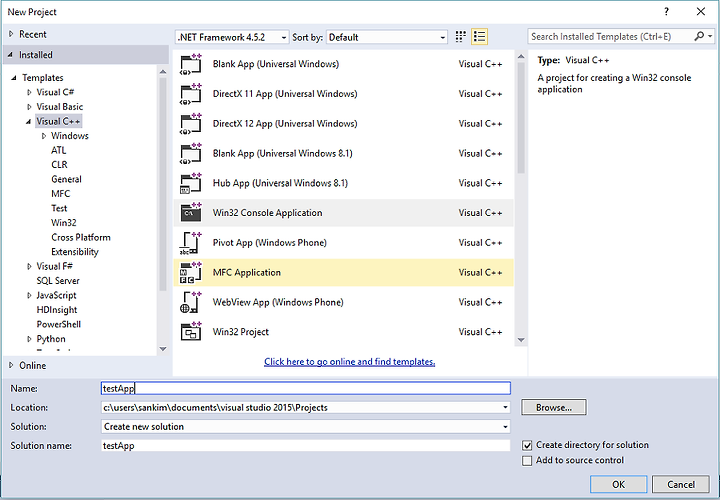Select the CLR template category
This screenshot has width=720, height=500.
pos(59,165)
